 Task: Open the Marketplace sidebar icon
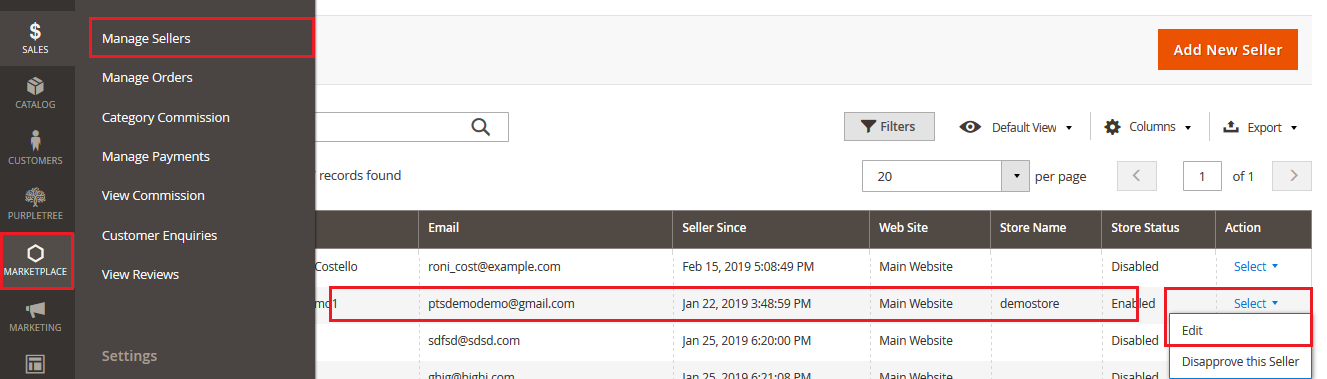[x=37, y=260]
